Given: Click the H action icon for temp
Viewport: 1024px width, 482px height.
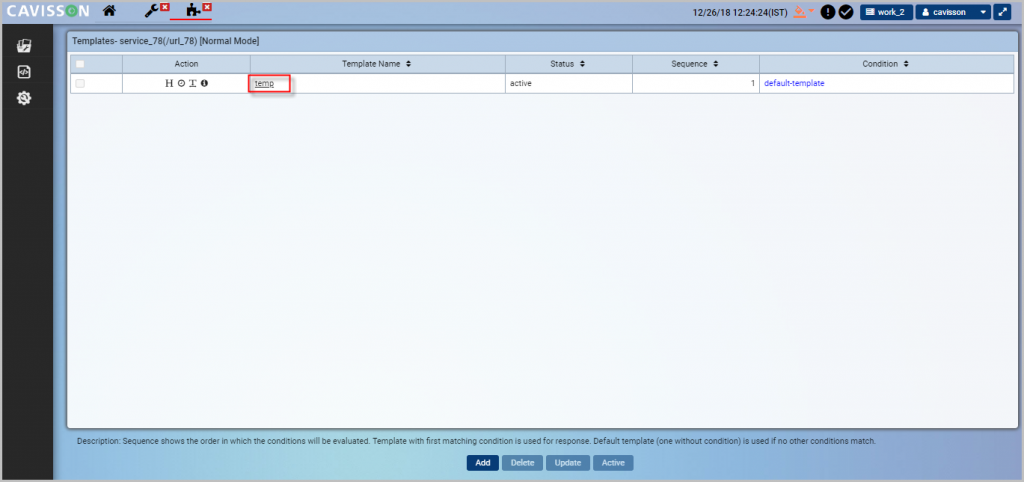Looking at the screenshot, I should tap(169, 84).
